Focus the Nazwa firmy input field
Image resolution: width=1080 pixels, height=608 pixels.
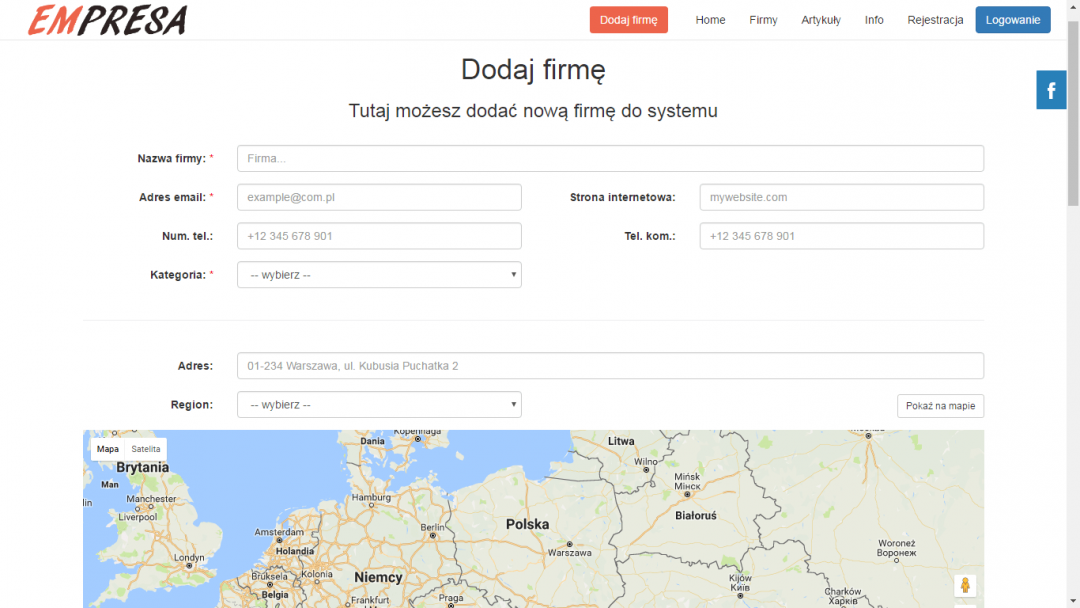[610, 158]
